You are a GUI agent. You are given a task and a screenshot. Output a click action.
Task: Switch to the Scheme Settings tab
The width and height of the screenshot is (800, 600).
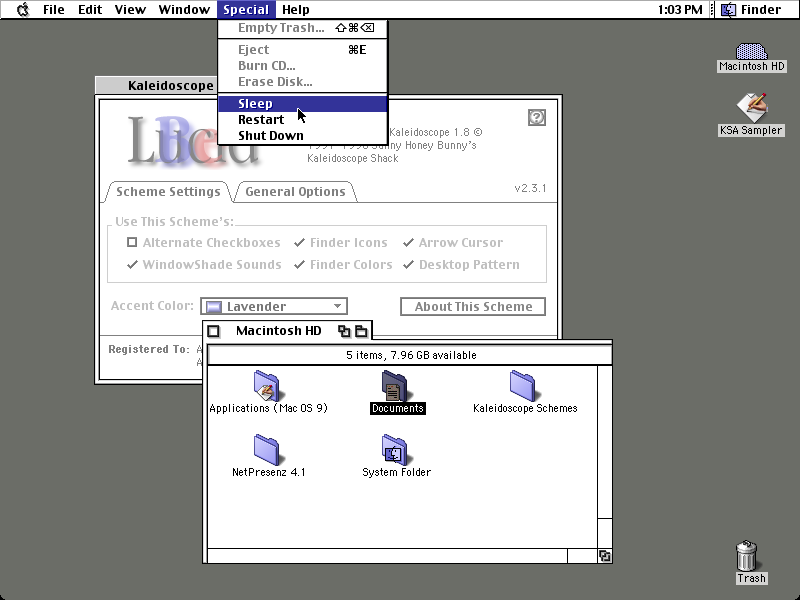click(x=168, y=192)
